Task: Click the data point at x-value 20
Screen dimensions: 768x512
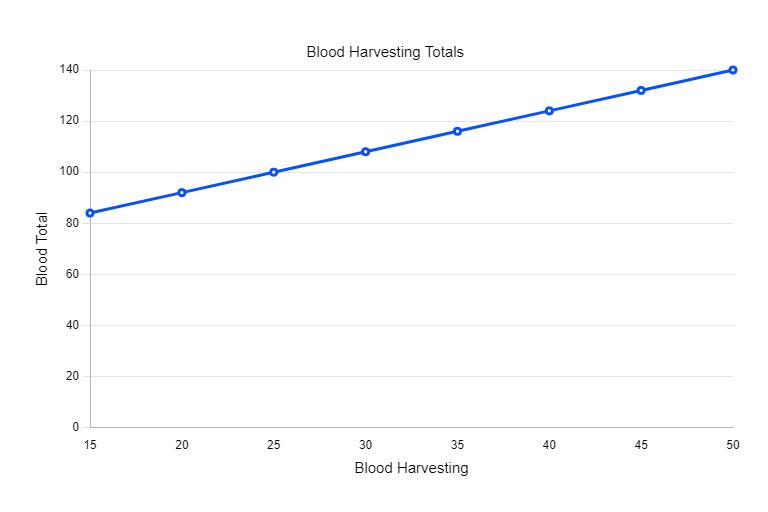Action: (182, 192)
